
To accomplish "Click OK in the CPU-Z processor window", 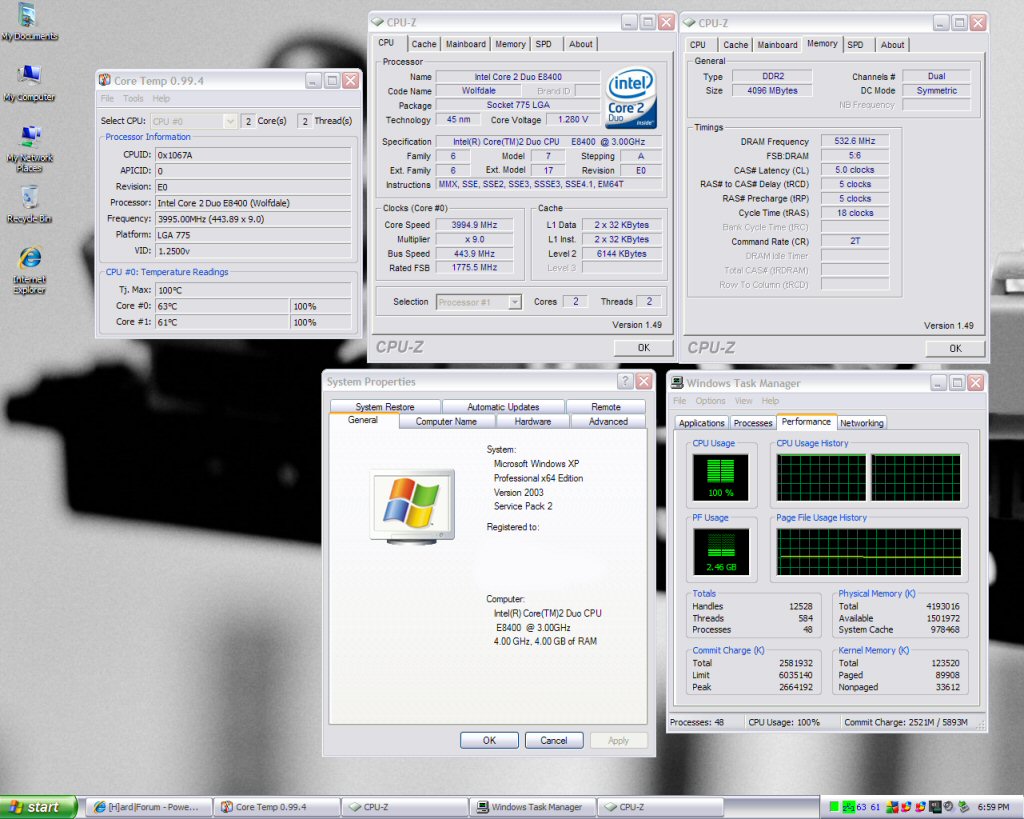I will coord(643,347).
